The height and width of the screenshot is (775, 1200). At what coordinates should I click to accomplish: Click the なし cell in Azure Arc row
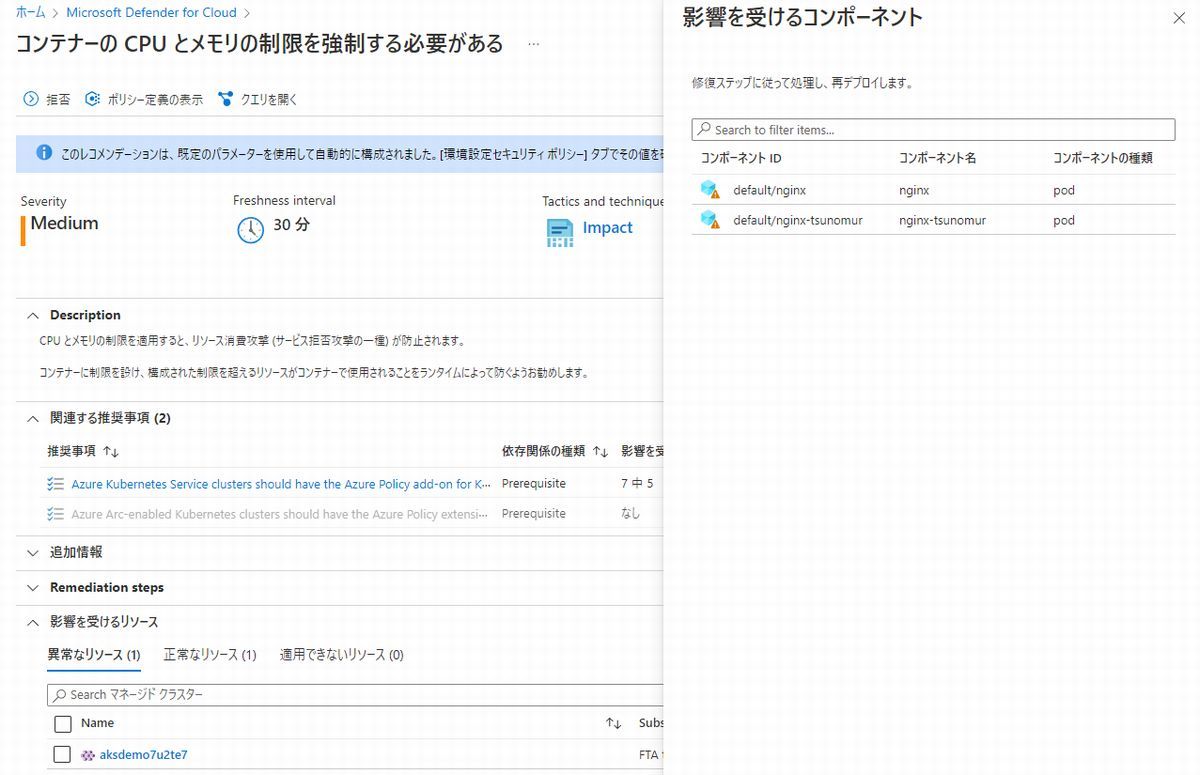coord(631,514)
